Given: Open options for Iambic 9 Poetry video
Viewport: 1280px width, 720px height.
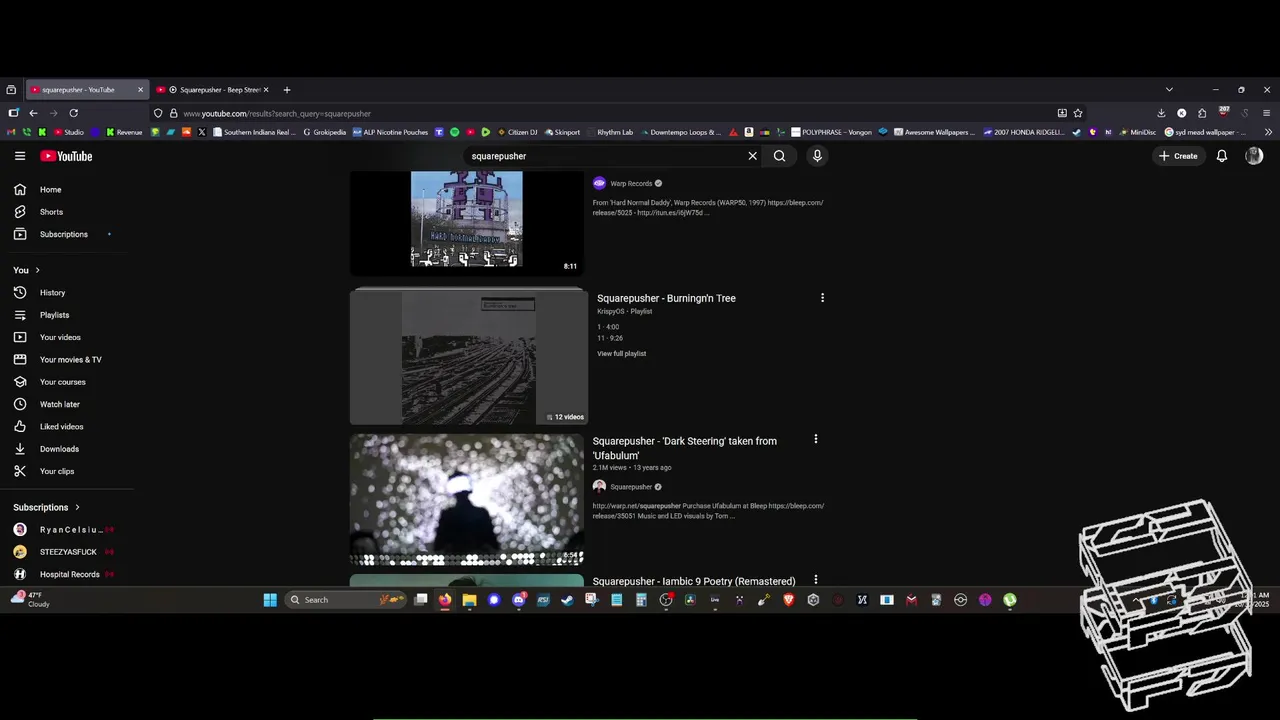Looking at the screenshot, I should pyautogui.click(x=815, y=580).
